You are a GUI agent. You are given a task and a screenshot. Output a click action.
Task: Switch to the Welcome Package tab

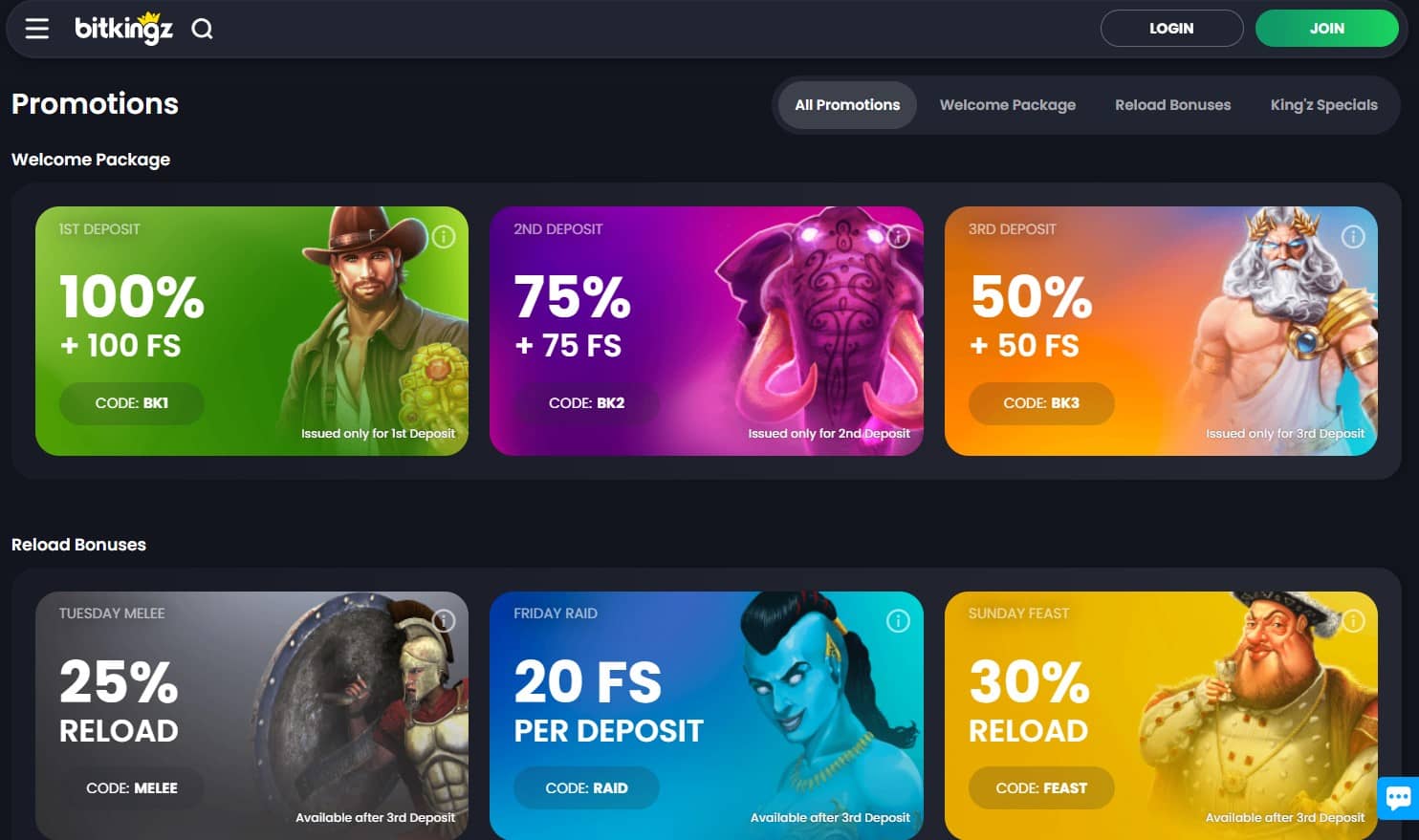tap(1008, 105)
